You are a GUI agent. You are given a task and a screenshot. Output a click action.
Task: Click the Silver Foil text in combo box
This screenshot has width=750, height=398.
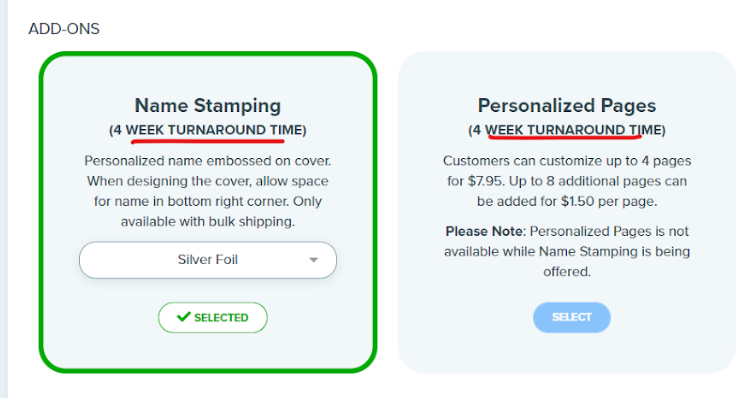click(x=208, y=259)
